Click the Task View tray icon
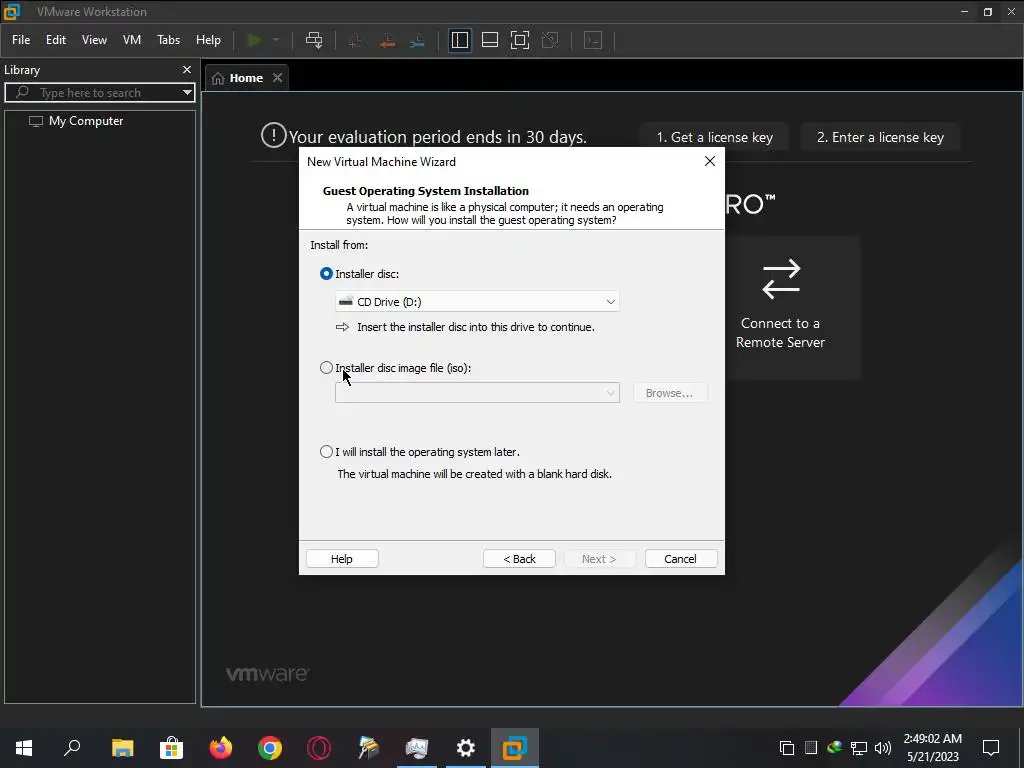Viewport: 1024px width, 768px height. click(787, 748)
